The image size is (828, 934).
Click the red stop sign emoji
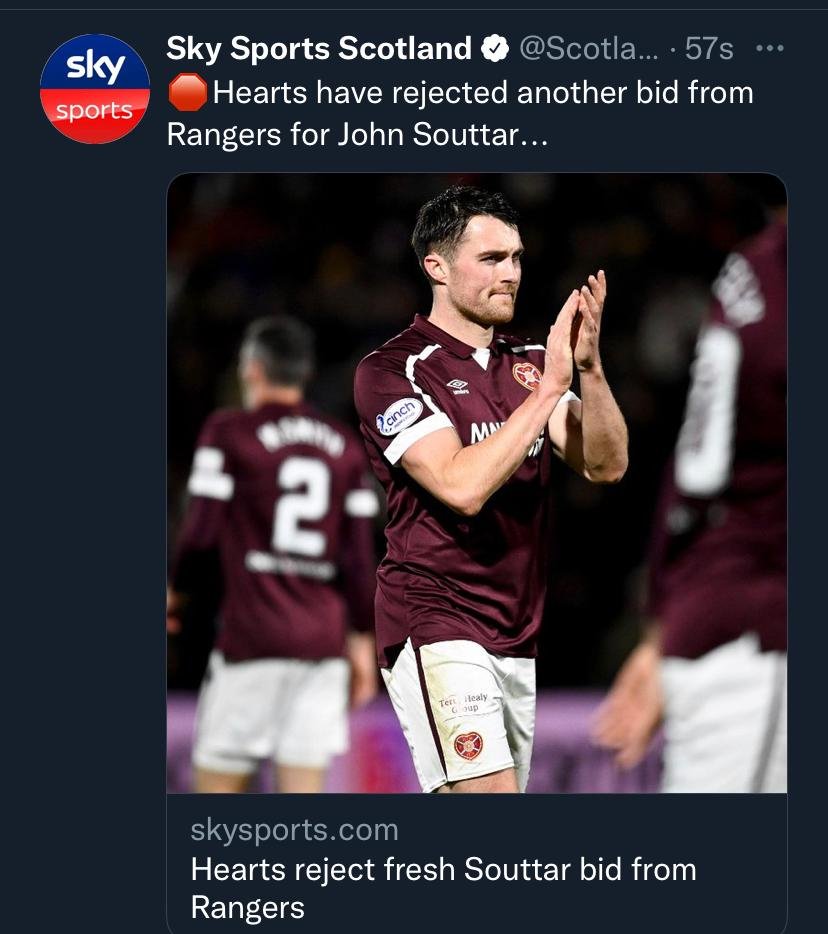[x=188, y=92]
